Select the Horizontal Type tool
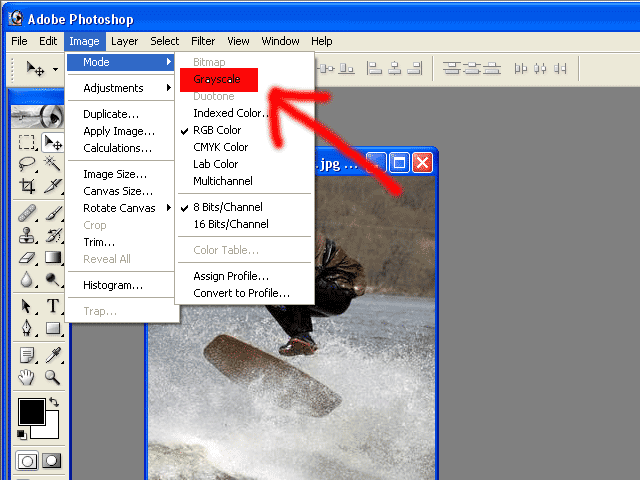 [52, 306]
